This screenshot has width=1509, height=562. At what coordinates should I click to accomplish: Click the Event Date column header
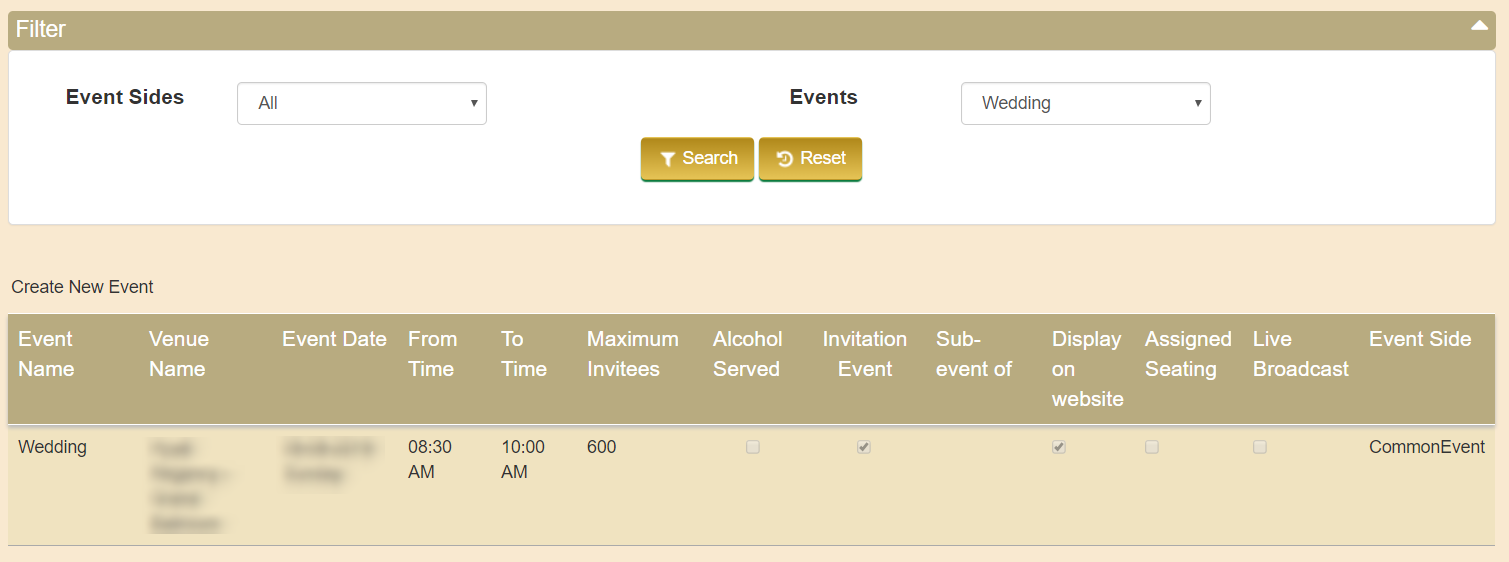pyautogui.click(x=334, y=339)
